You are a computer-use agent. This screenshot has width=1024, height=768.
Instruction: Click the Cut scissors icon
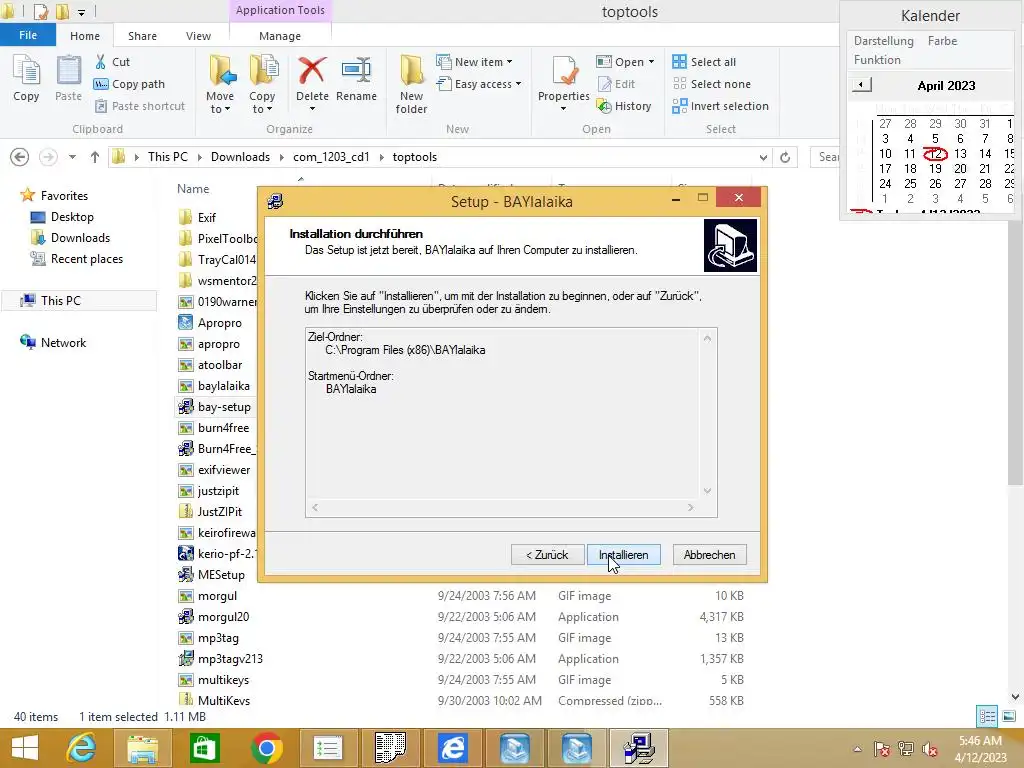[x=101, y=62]
